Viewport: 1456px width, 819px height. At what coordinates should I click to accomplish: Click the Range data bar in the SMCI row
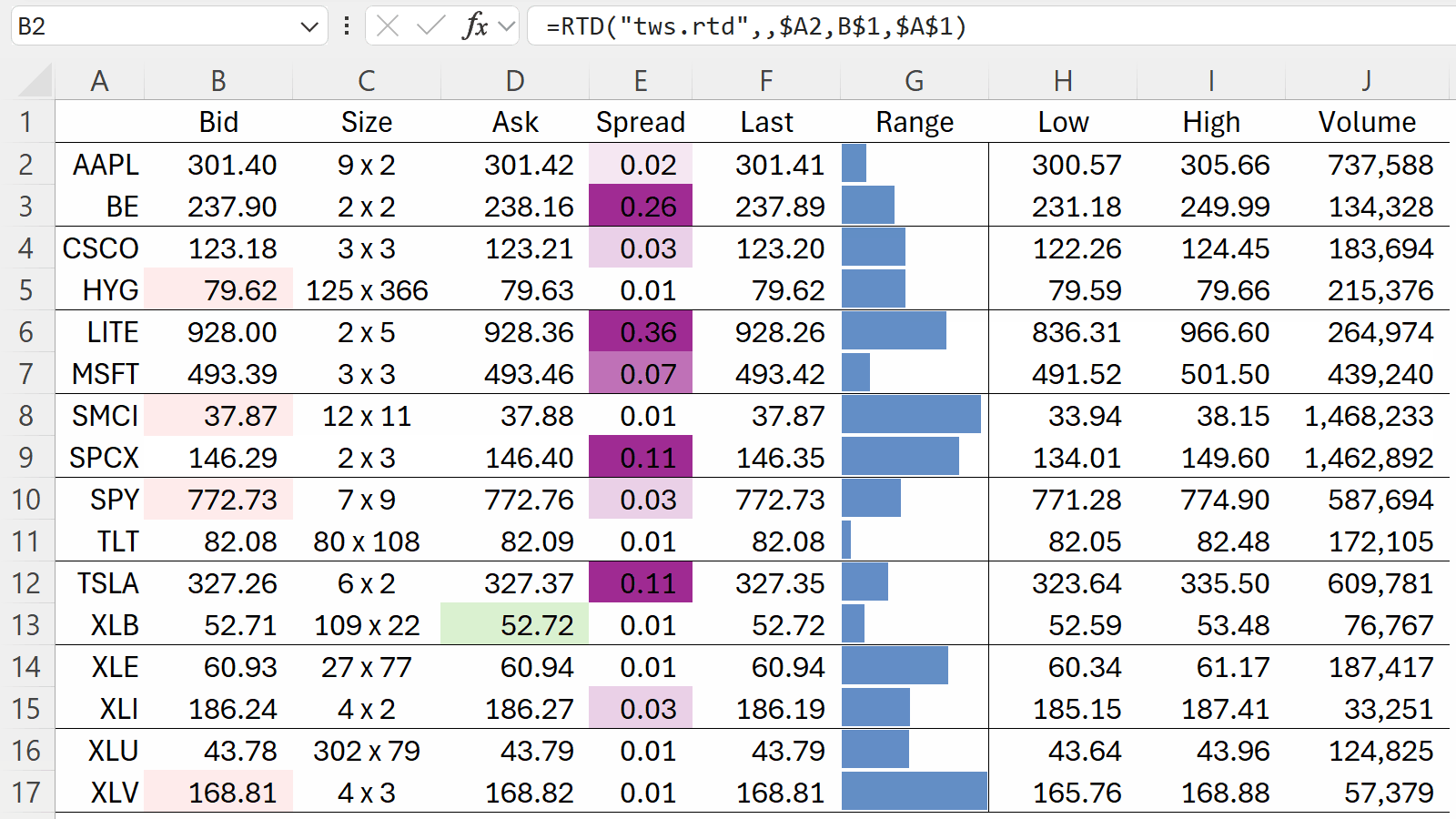(x=912, y=415)
